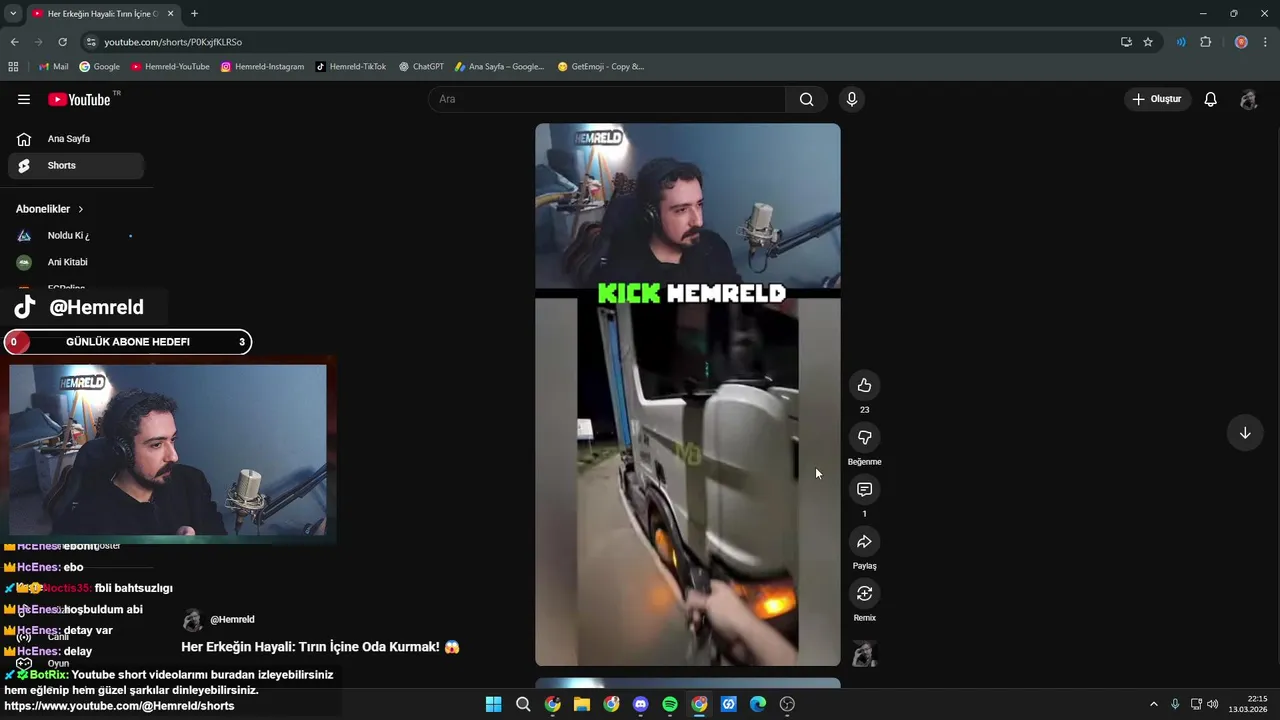
Task: Click the address bar URL
Action: (173, 42)
